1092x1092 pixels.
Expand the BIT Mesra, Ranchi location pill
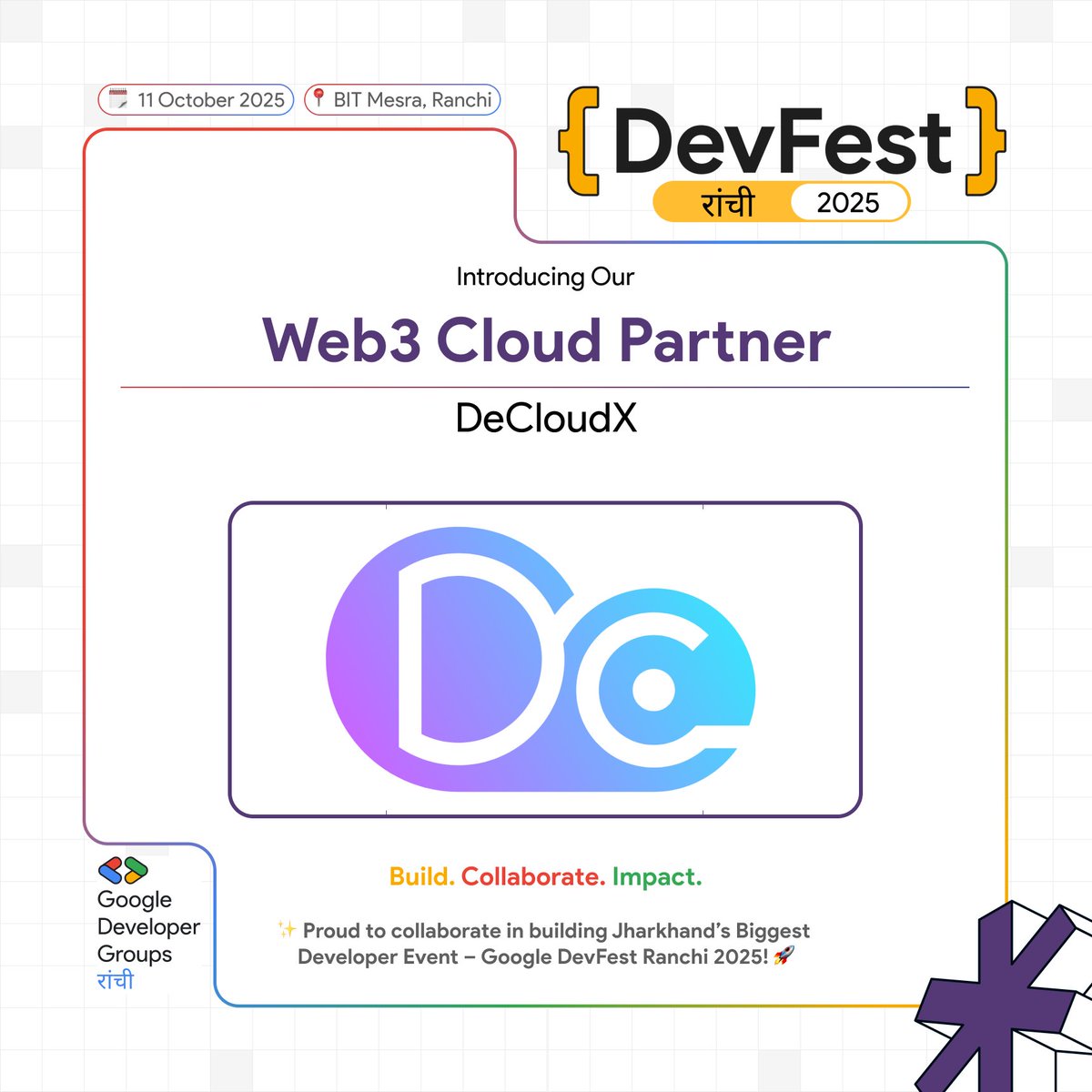[400, 99]
